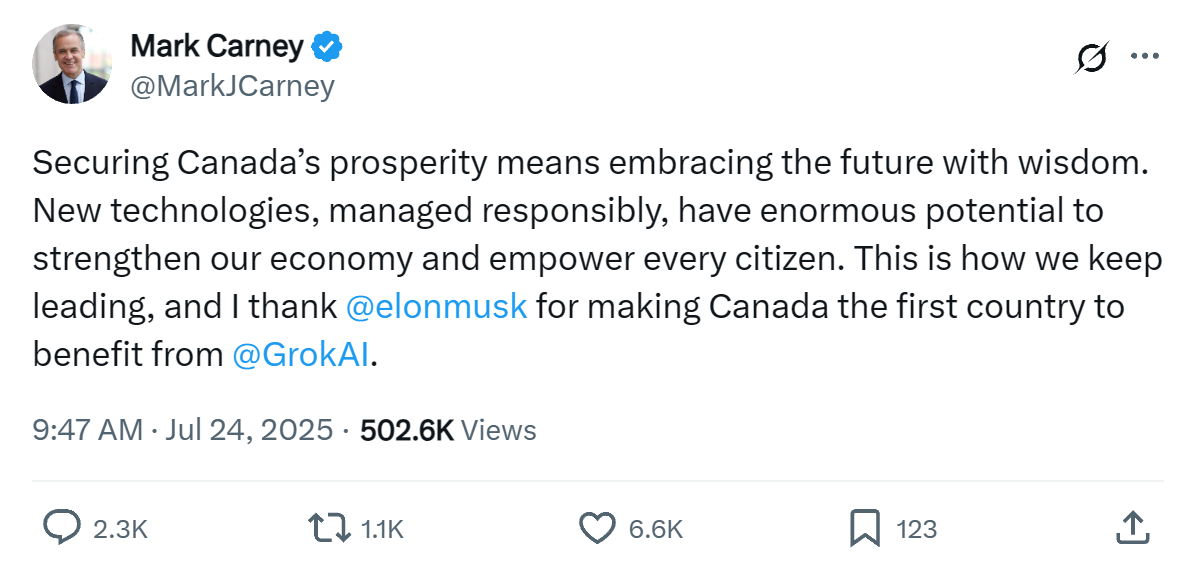Click the 9:47 AM timestamp
1196x574 pixels.
[x=88, y=430]
